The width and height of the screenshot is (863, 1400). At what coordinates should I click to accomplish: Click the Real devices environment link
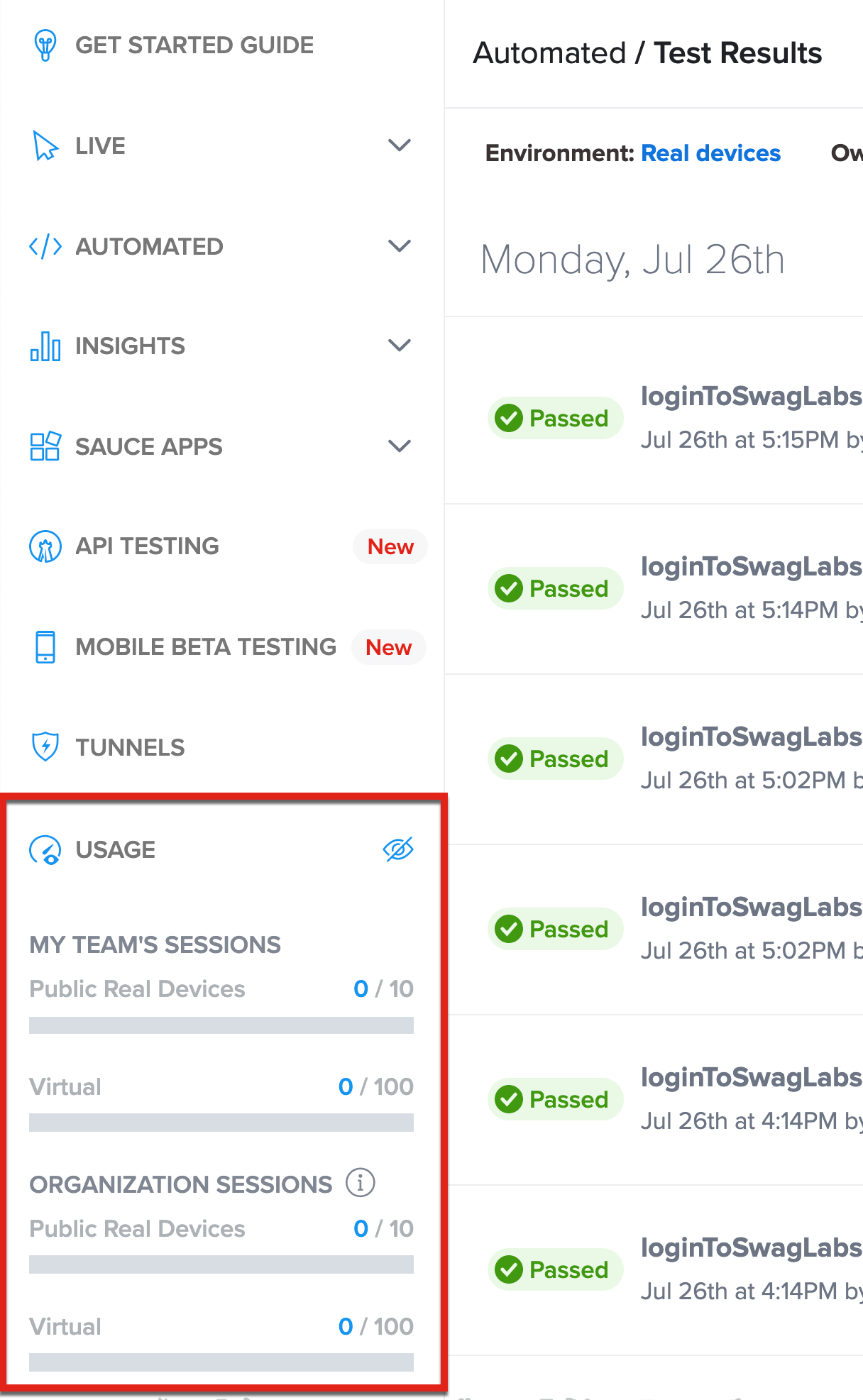pos(710,153)
